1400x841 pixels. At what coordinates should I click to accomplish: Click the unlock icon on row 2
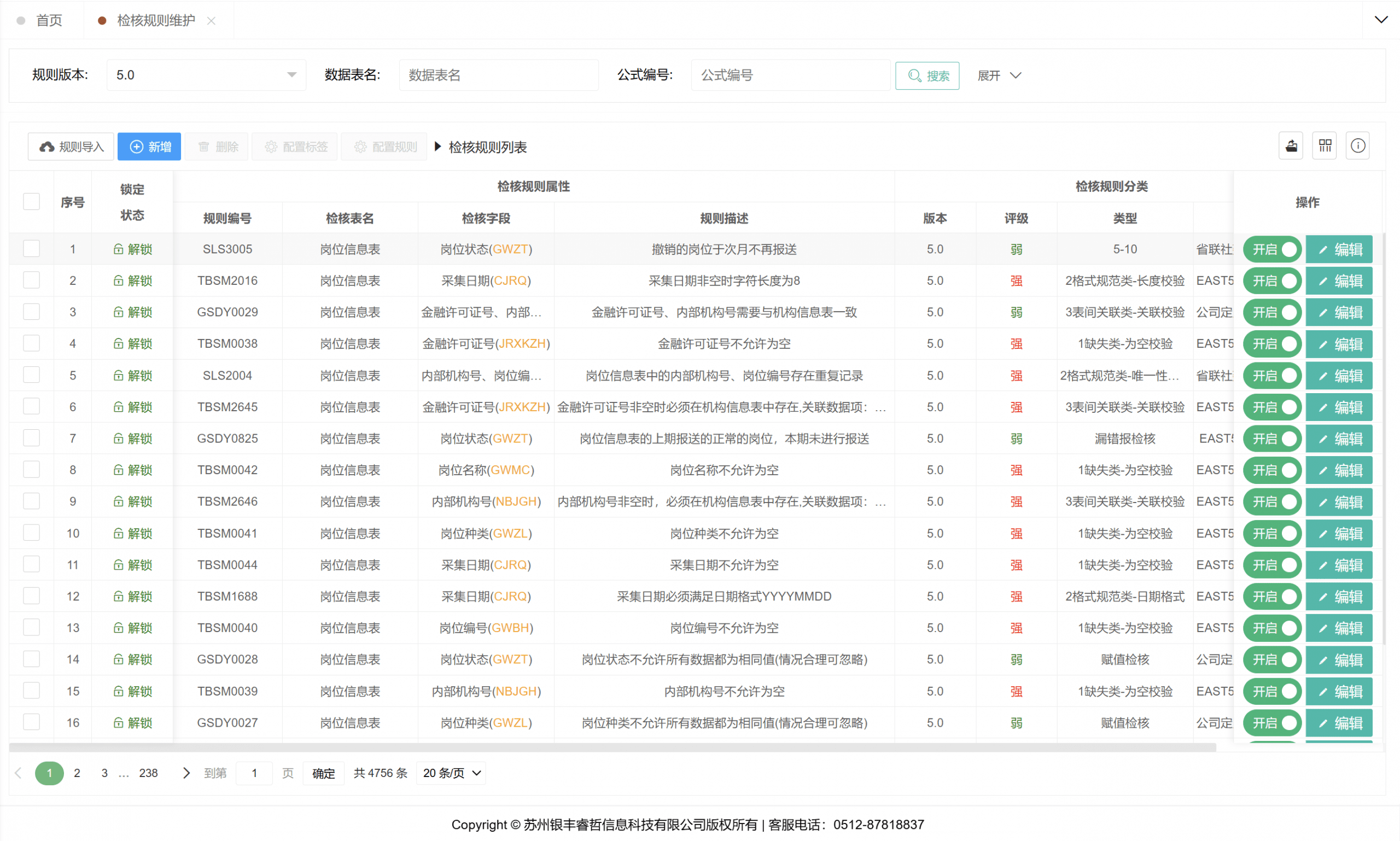[x=118, y=281]
